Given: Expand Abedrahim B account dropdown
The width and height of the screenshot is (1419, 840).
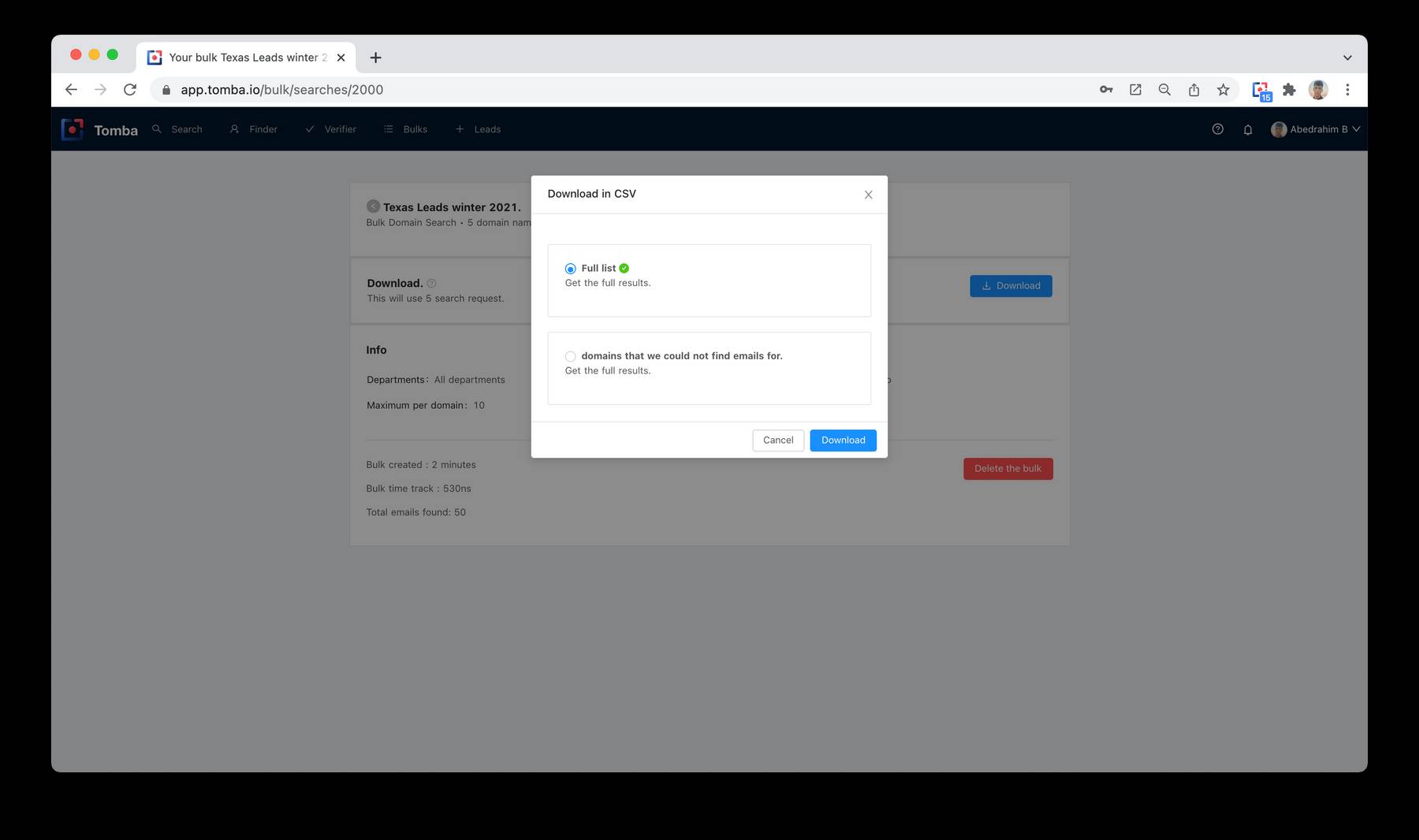Looking at the screenshot, I should pyautogui.click(x=1316, y=129).
